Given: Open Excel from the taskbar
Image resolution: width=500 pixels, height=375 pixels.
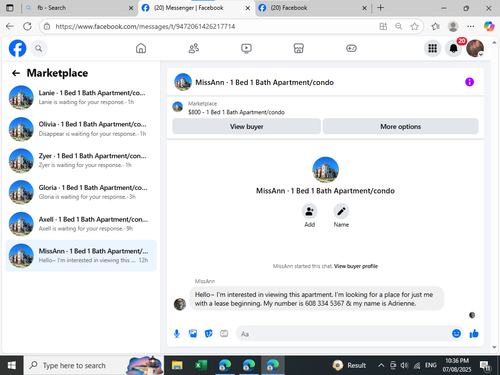Looking at the screenshot, I should tap(201, 365).
